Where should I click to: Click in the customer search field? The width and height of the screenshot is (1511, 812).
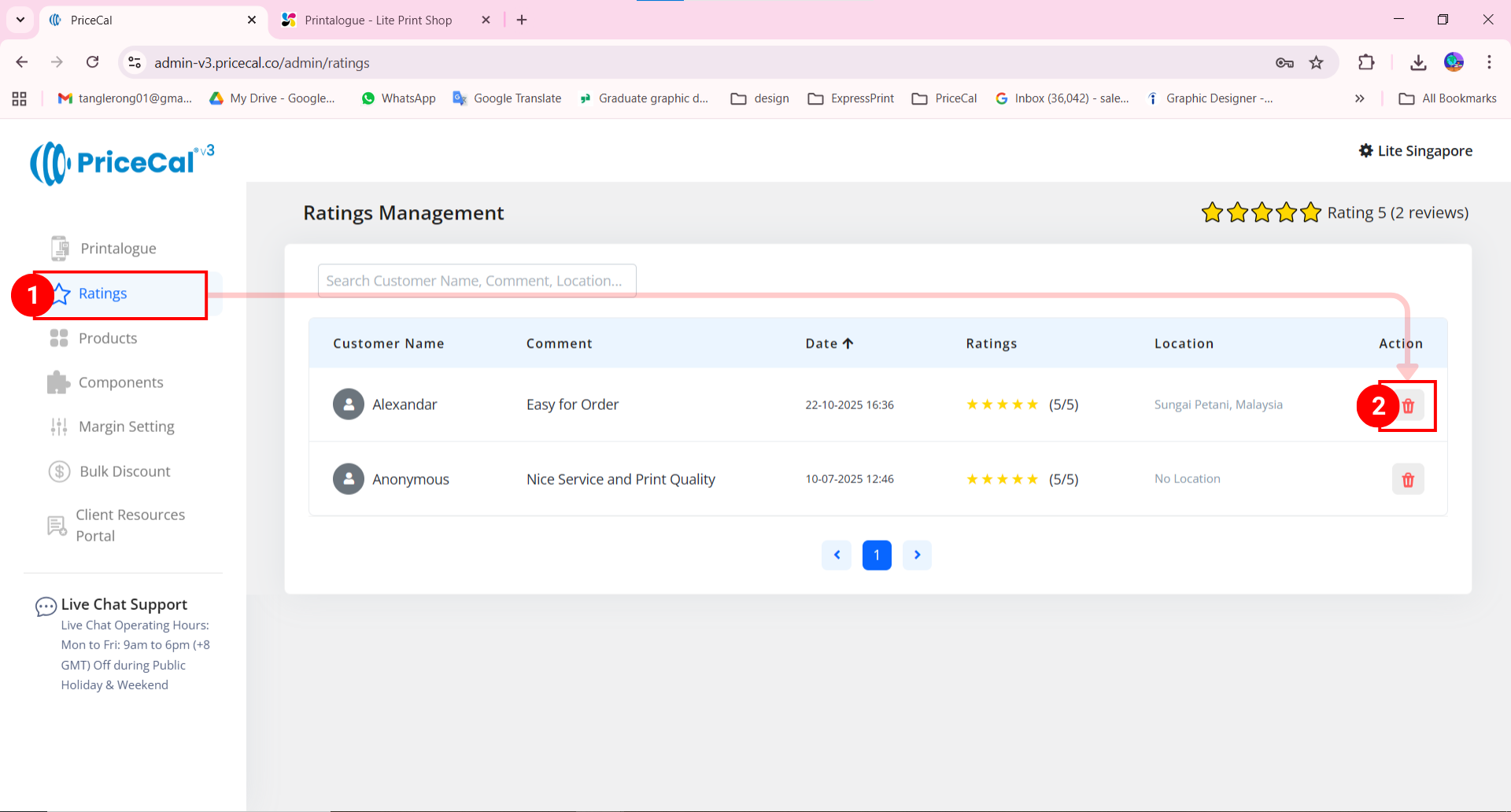pyautogui.click(x=476, y=281)
